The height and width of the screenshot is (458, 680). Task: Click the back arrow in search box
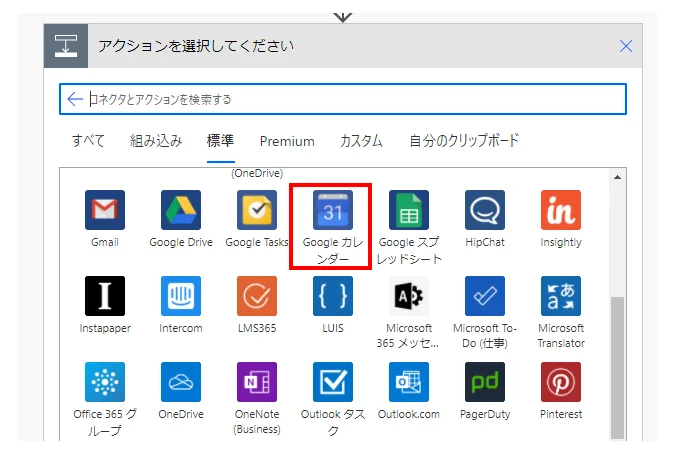[75, 99]
